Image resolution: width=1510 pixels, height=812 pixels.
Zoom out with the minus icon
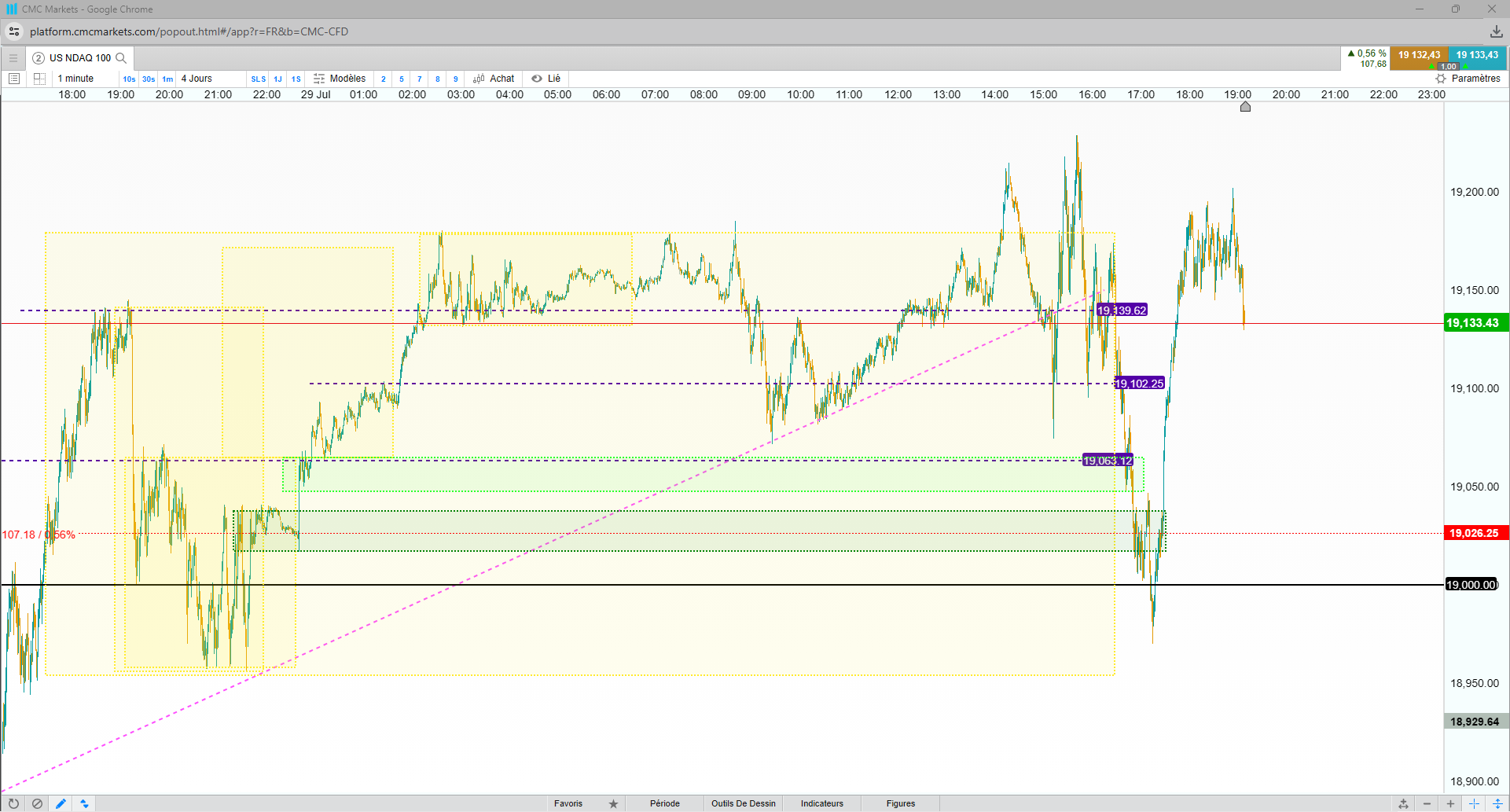(1427, 803)
